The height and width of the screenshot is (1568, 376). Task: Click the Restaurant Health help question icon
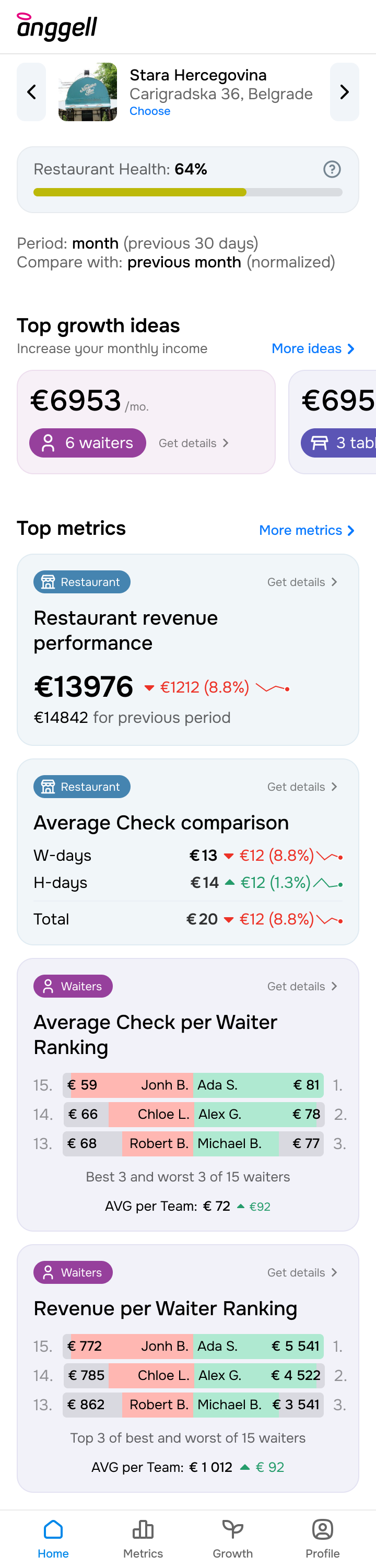(x=332, y=169)
